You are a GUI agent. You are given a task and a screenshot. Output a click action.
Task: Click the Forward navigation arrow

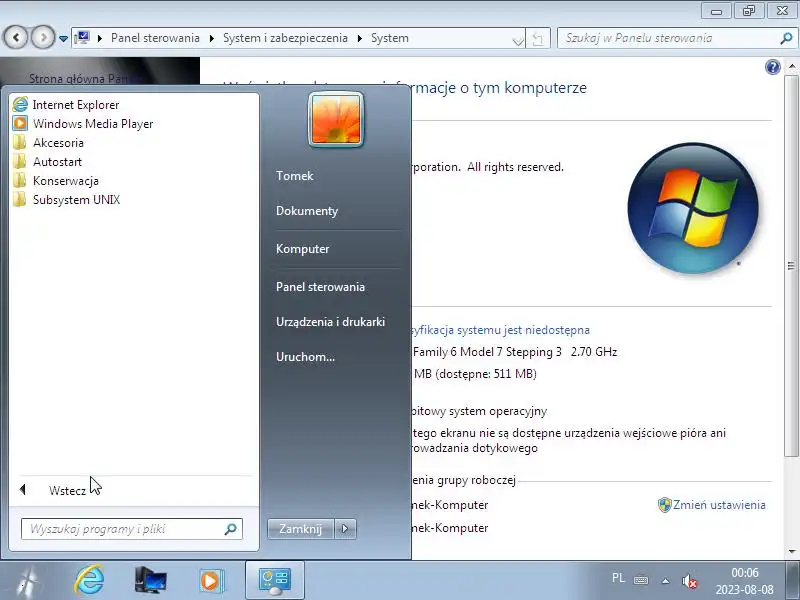click(43, 37)
